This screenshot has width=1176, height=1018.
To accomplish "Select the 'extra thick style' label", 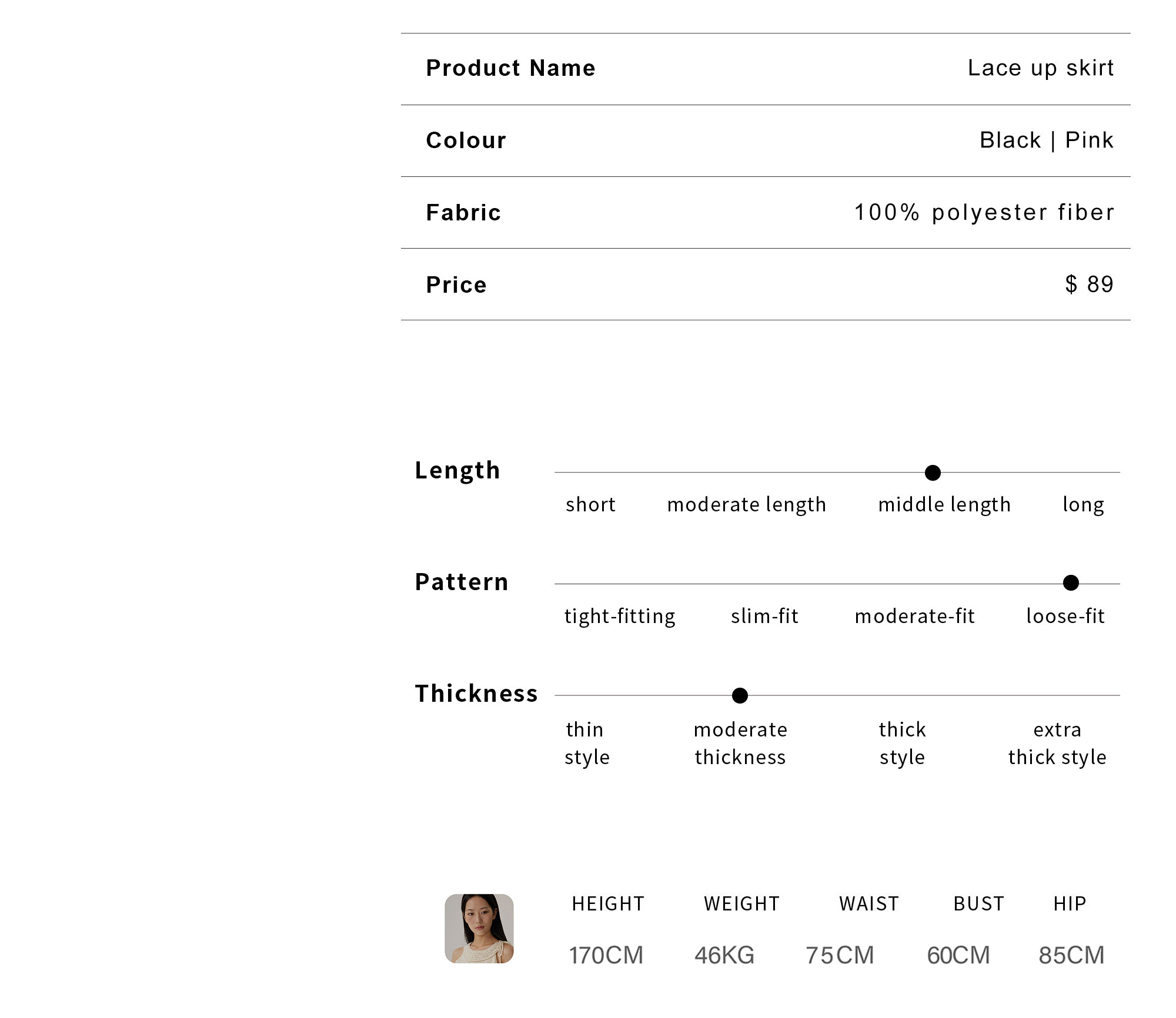I will pyautogui.click(x=1057, y=743).
